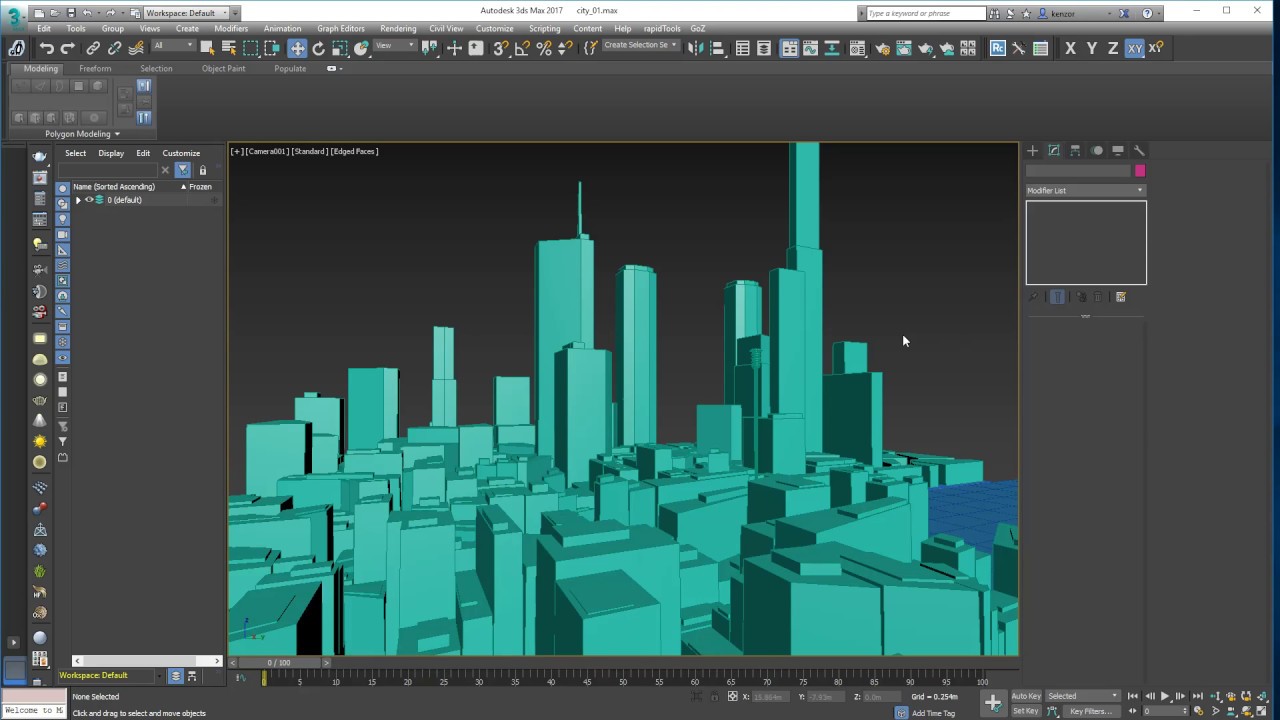Toggle visibility eye of 0 (default) layer
This screenshot has width=1280, height=720.
pyautogui.click(x=88, y=200)
